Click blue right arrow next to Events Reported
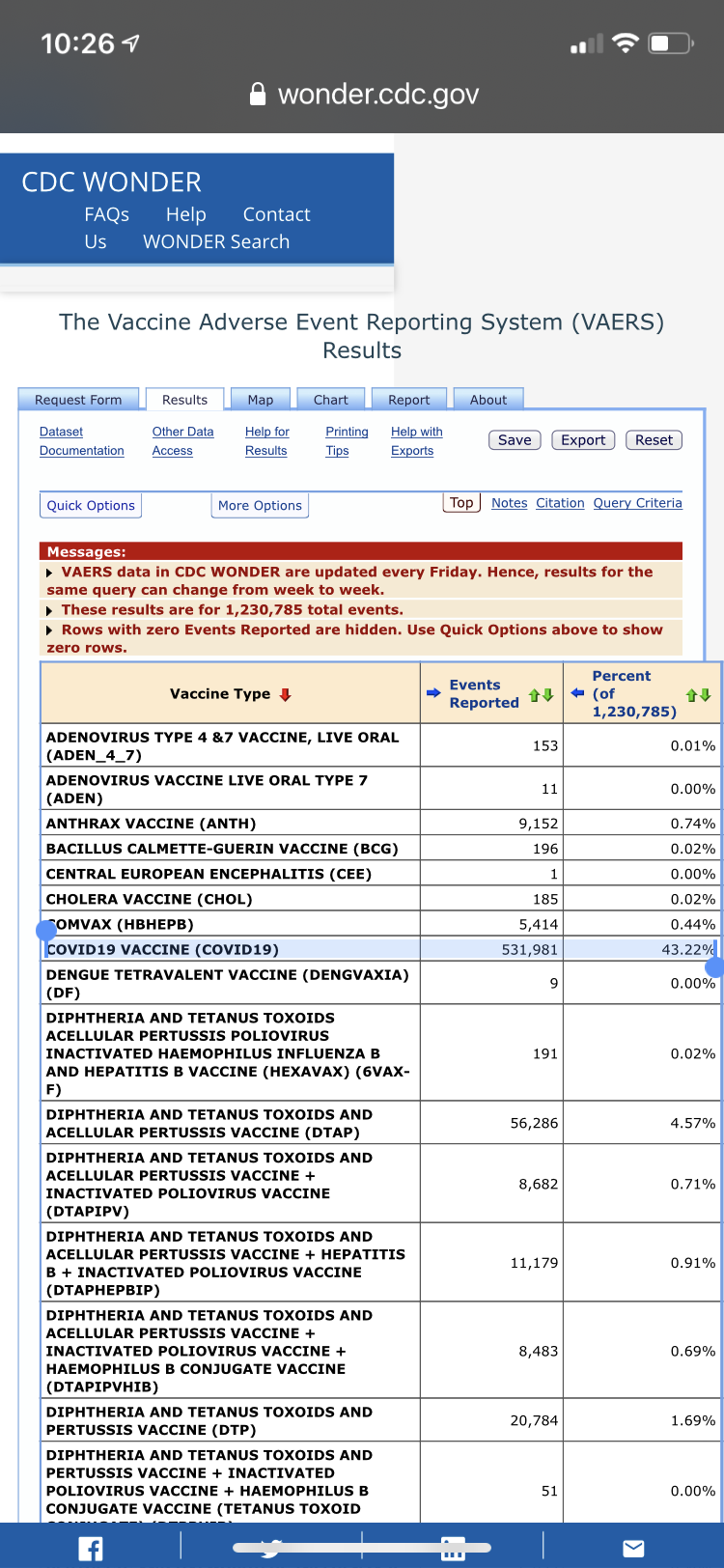The height and width of the screenshot is (1568, 724). (x=433, y=693)
